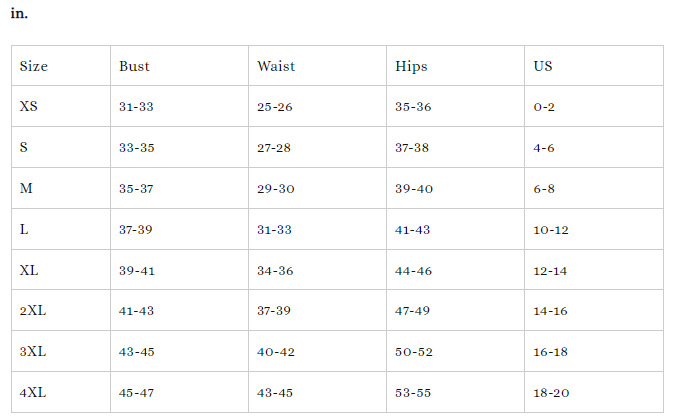Select the L US size 10-12
675x420 pixels.
(x=551, y=229)
